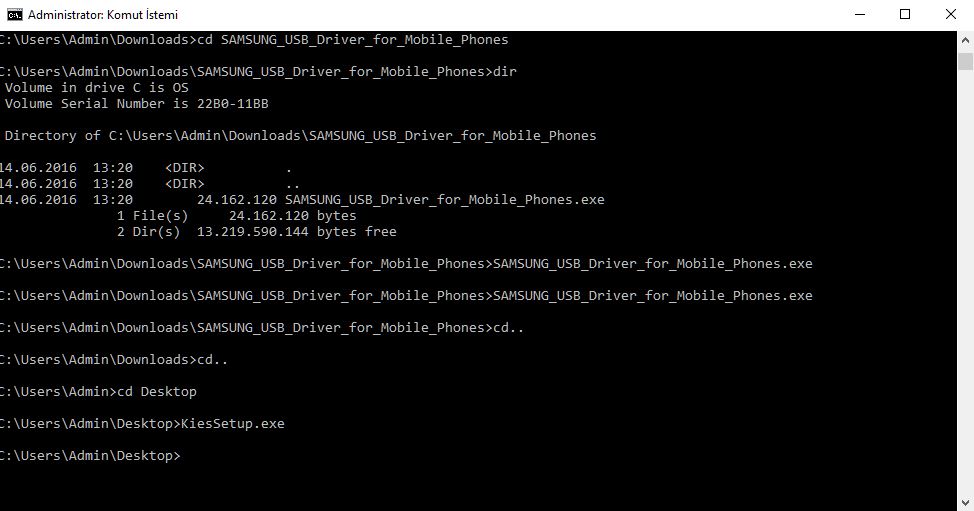
Task: Open the Command Prompt system menu icon
Action: tap(14, 14)
